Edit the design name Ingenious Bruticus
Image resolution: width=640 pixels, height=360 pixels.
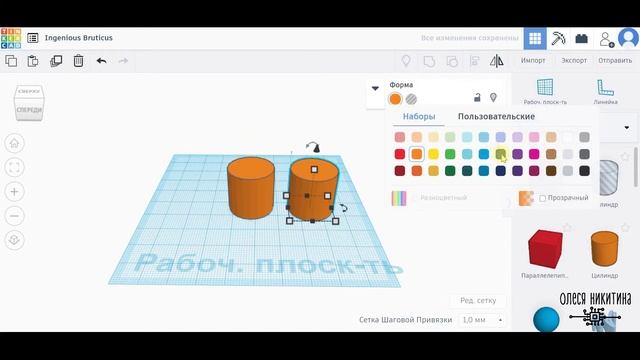[x=79, y=38]
